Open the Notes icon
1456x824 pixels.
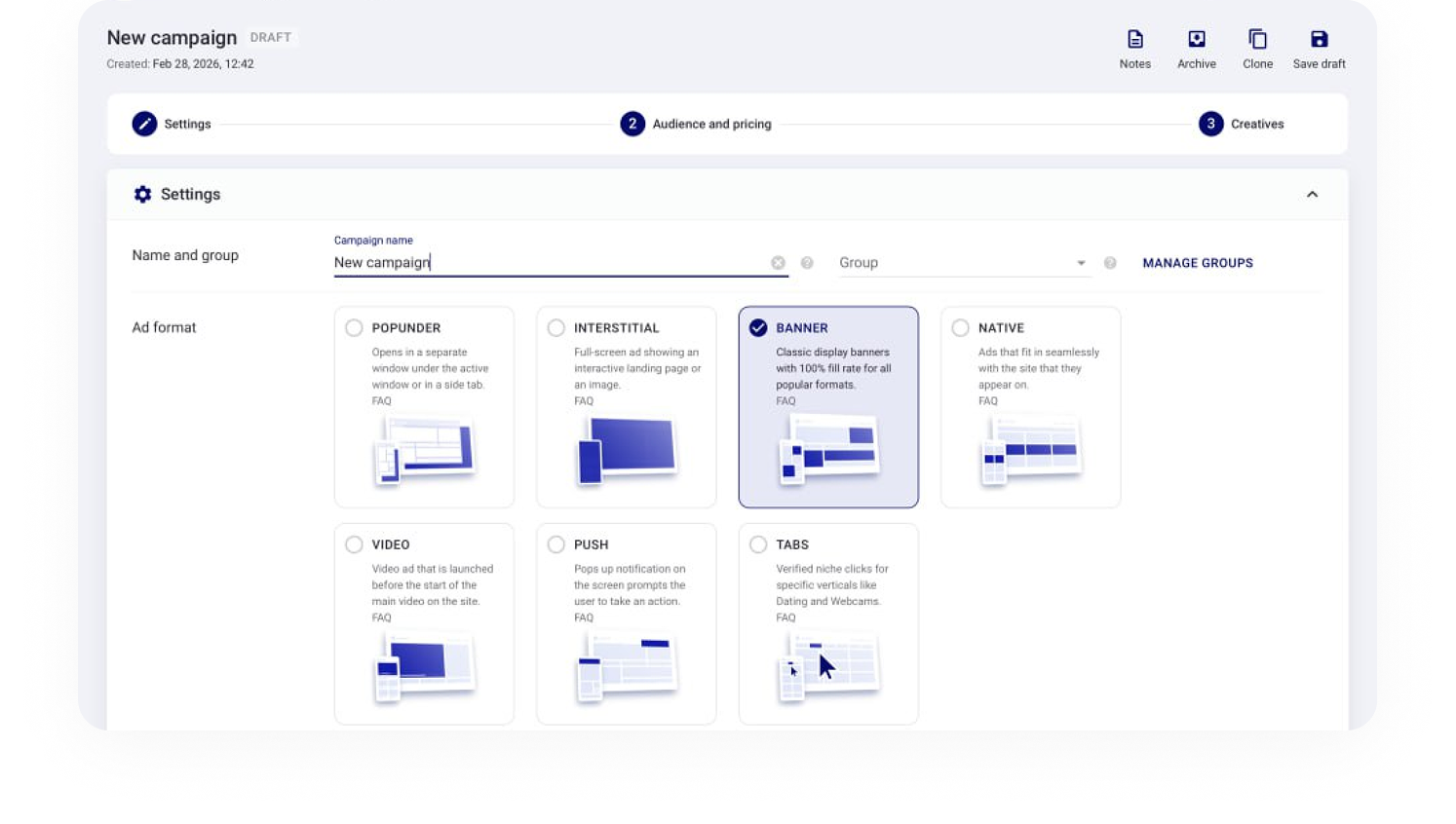(x=1134, y=40)
